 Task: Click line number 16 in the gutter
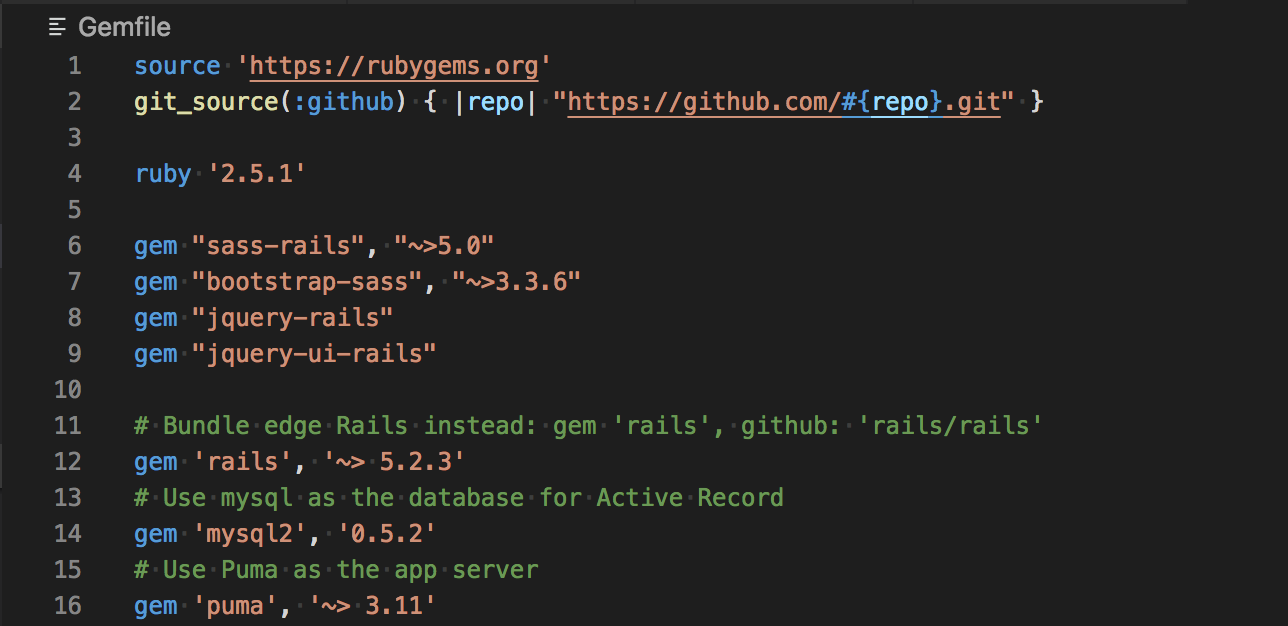[x=67, y=605]
